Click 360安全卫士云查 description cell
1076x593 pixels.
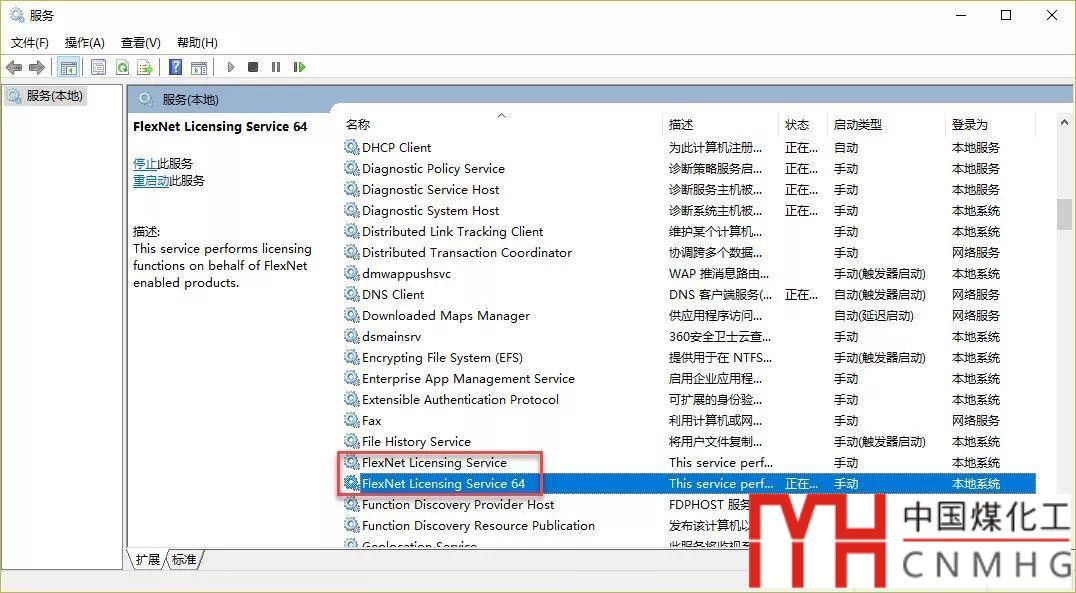coord(720,337)
